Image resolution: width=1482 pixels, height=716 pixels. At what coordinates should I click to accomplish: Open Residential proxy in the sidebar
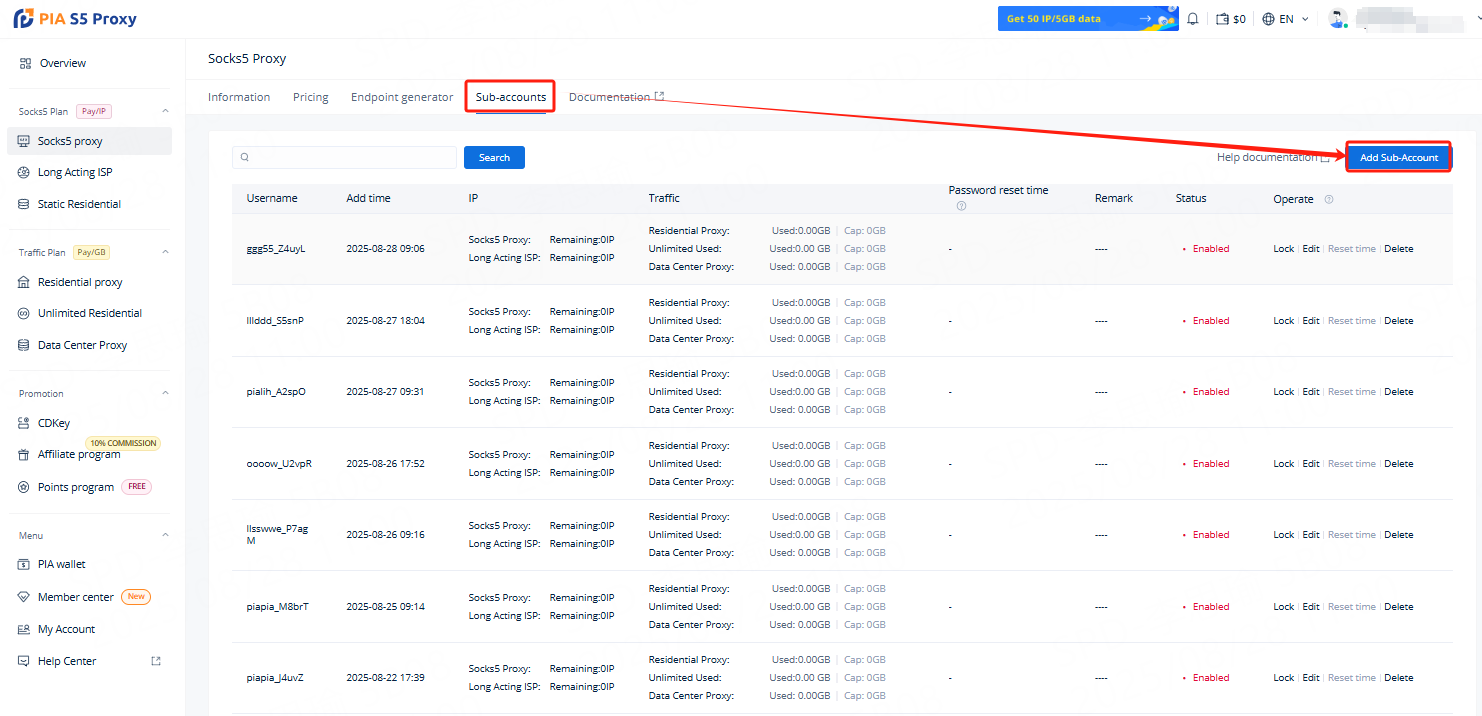tap(80, 282)
